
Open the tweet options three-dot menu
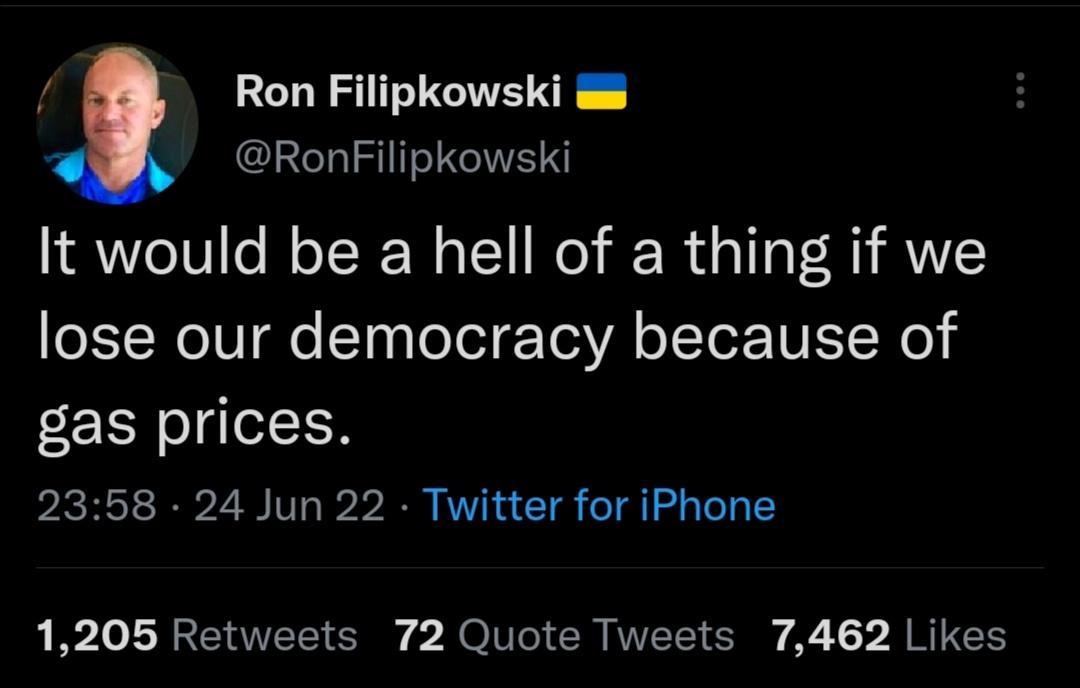tap(1021, 92)
